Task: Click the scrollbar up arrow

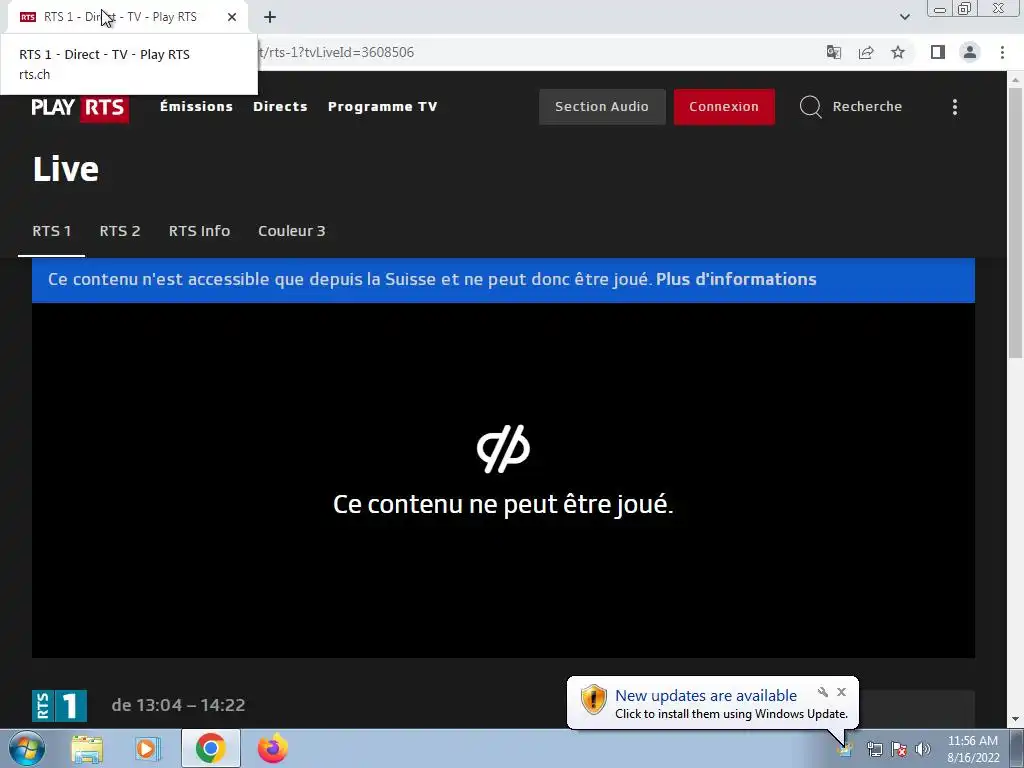Action: pos(1015,80)
